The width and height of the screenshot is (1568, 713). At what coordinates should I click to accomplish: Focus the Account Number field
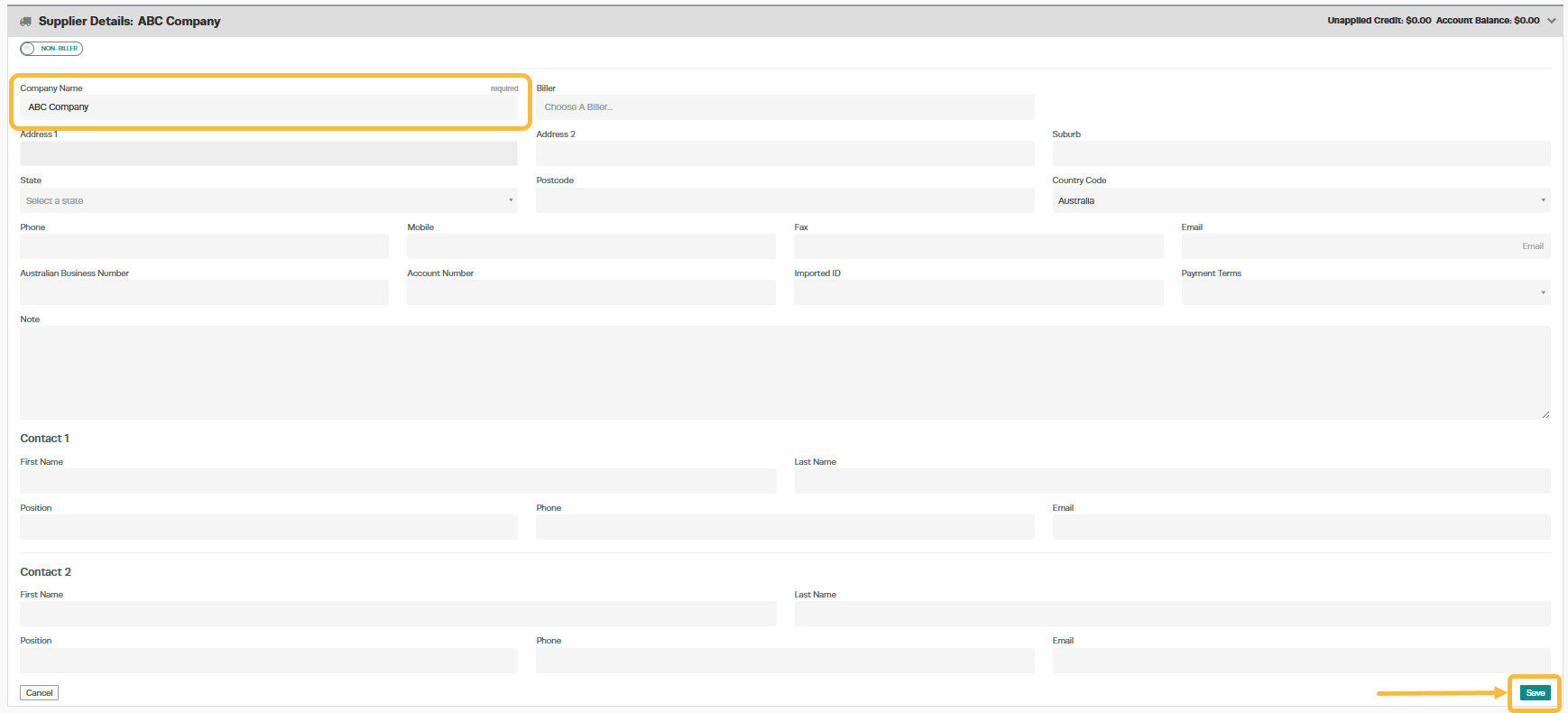pyautogui.click(x=591, y=292)
